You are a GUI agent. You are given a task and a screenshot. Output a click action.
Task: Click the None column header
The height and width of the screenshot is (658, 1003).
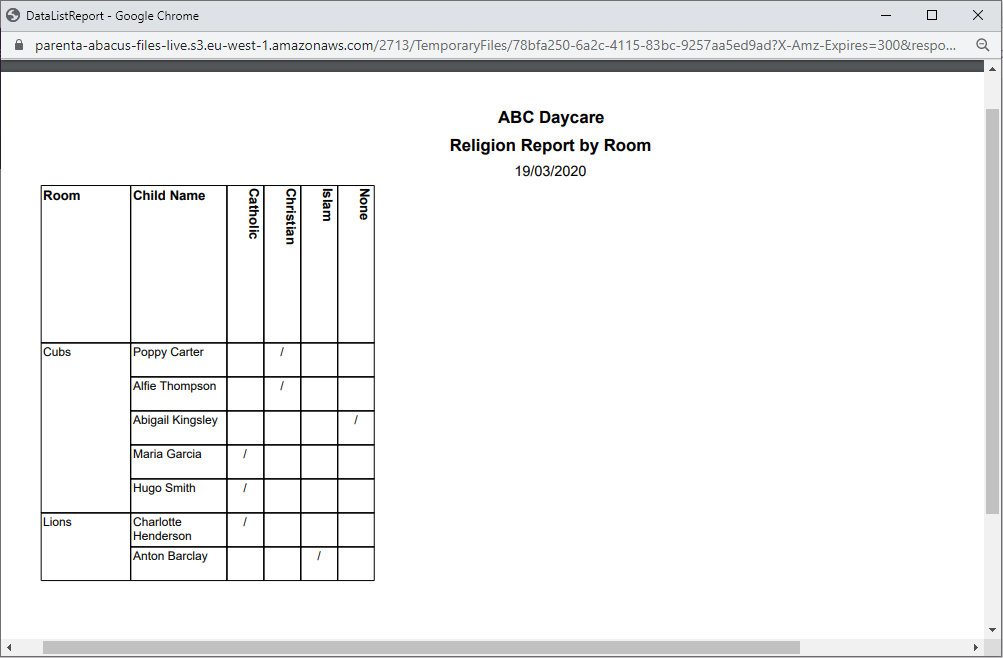tap(356, 264)
